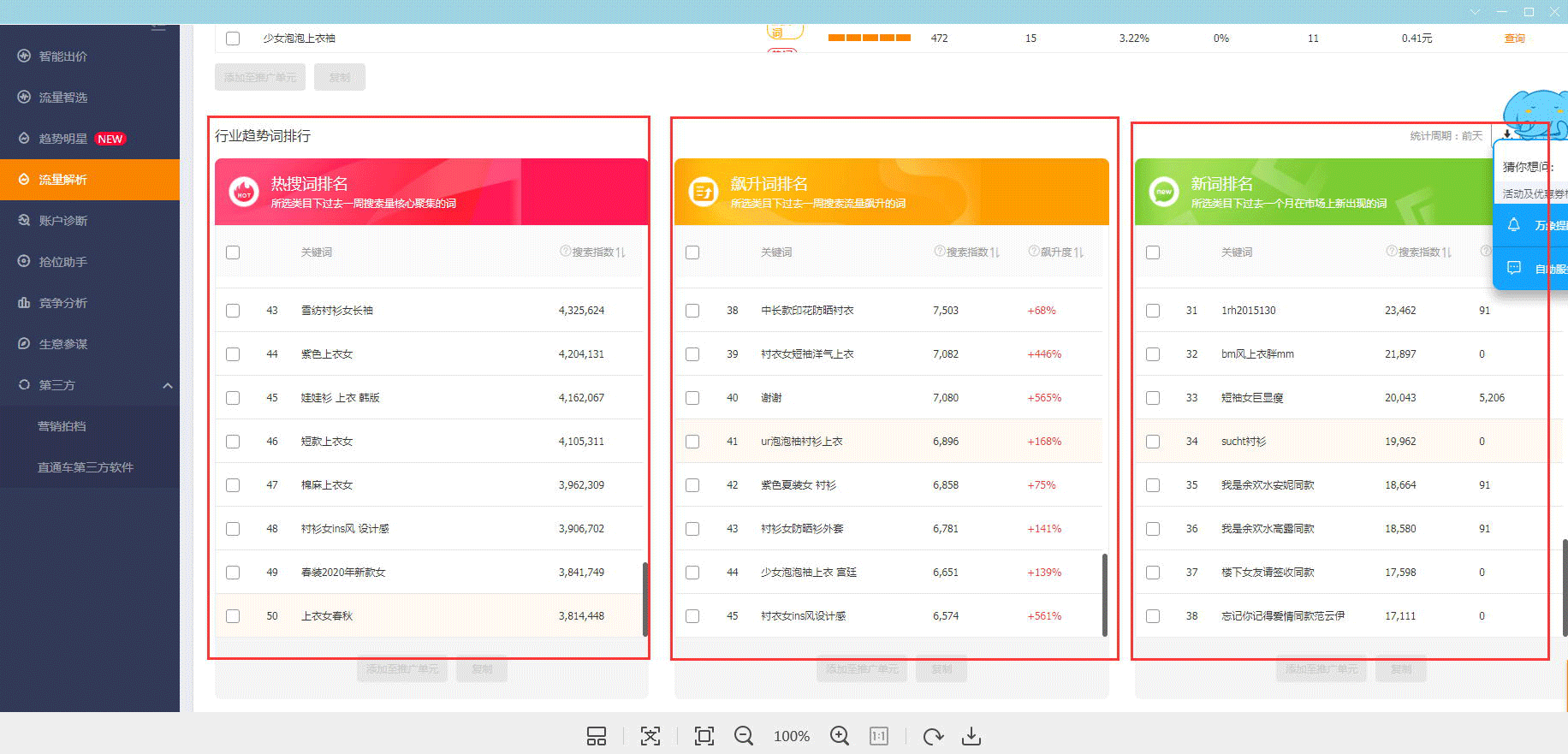Viewport: 1568px width, 754px height.
Task: Click the bracketed X fit-screen icon
Action: pyautogui.click(x=650, y=736)
